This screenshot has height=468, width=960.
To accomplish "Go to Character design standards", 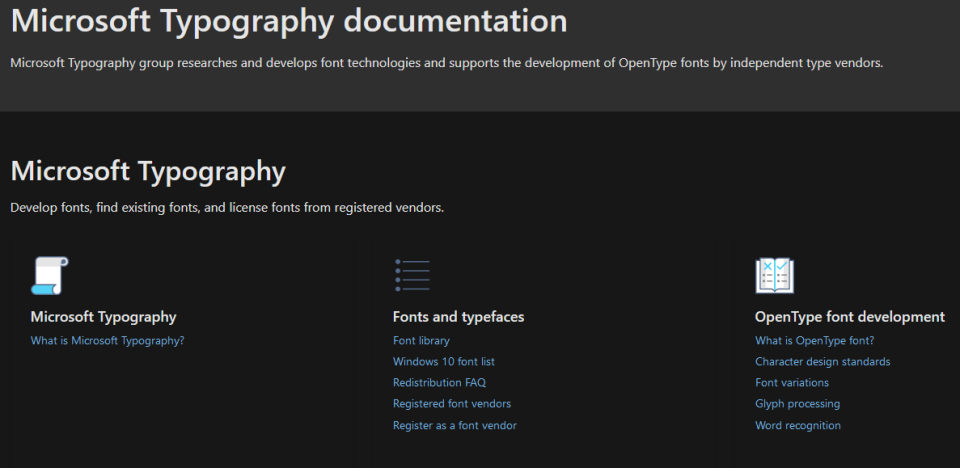I will 823,361.
